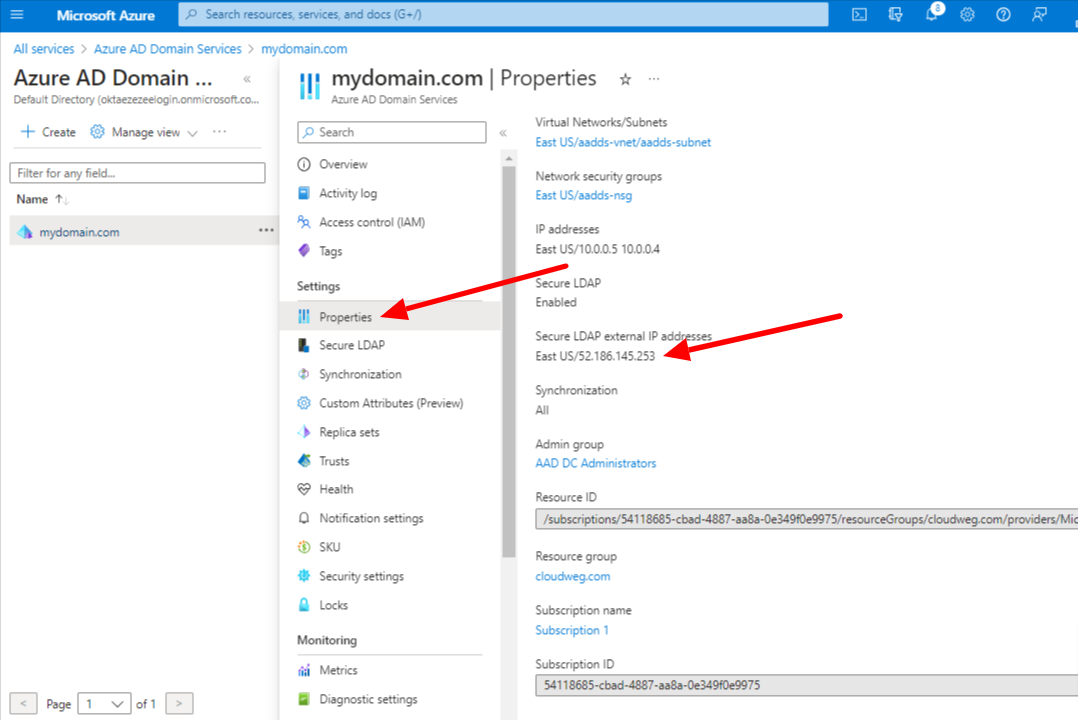The image size is (1078, 720).
Task: Open Directories and subscriptions filter icon
Action: click(895, 14)
